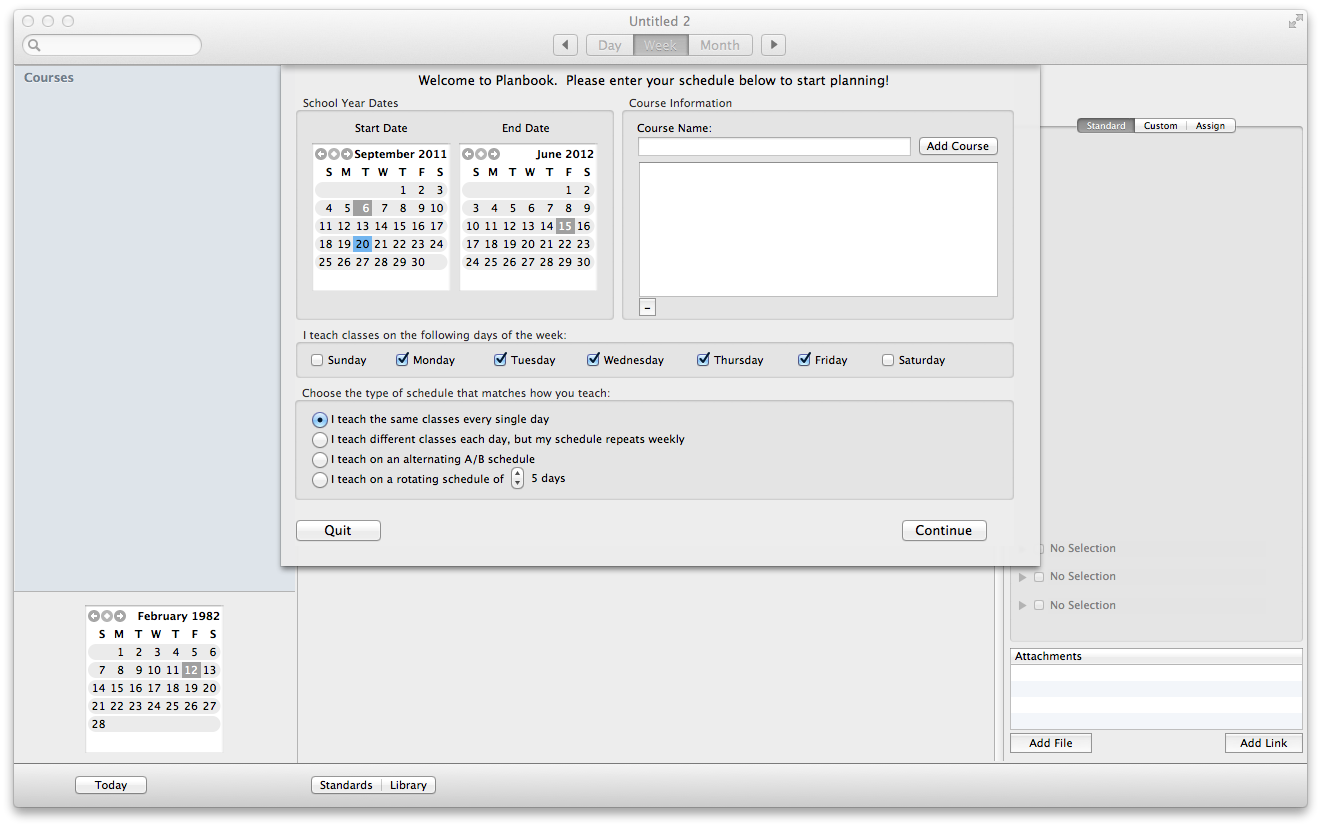Choose the alternating A/B schedule option
The image size is (1321, 827).
pos(320,460)
